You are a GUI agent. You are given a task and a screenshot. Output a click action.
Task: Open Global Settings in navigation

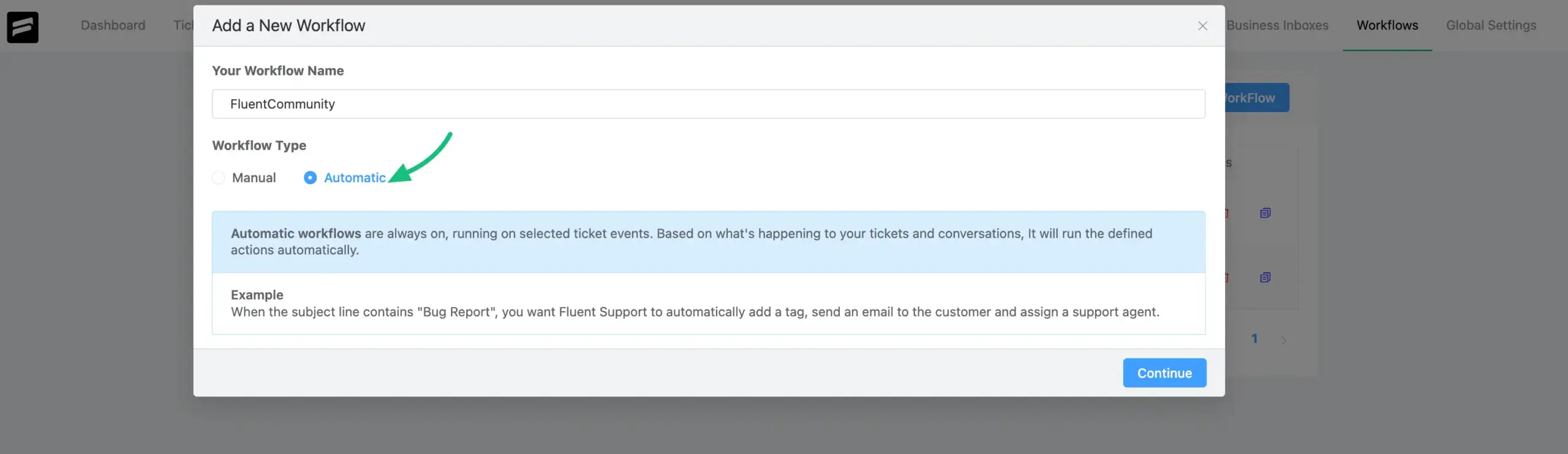pos(1491,25)
